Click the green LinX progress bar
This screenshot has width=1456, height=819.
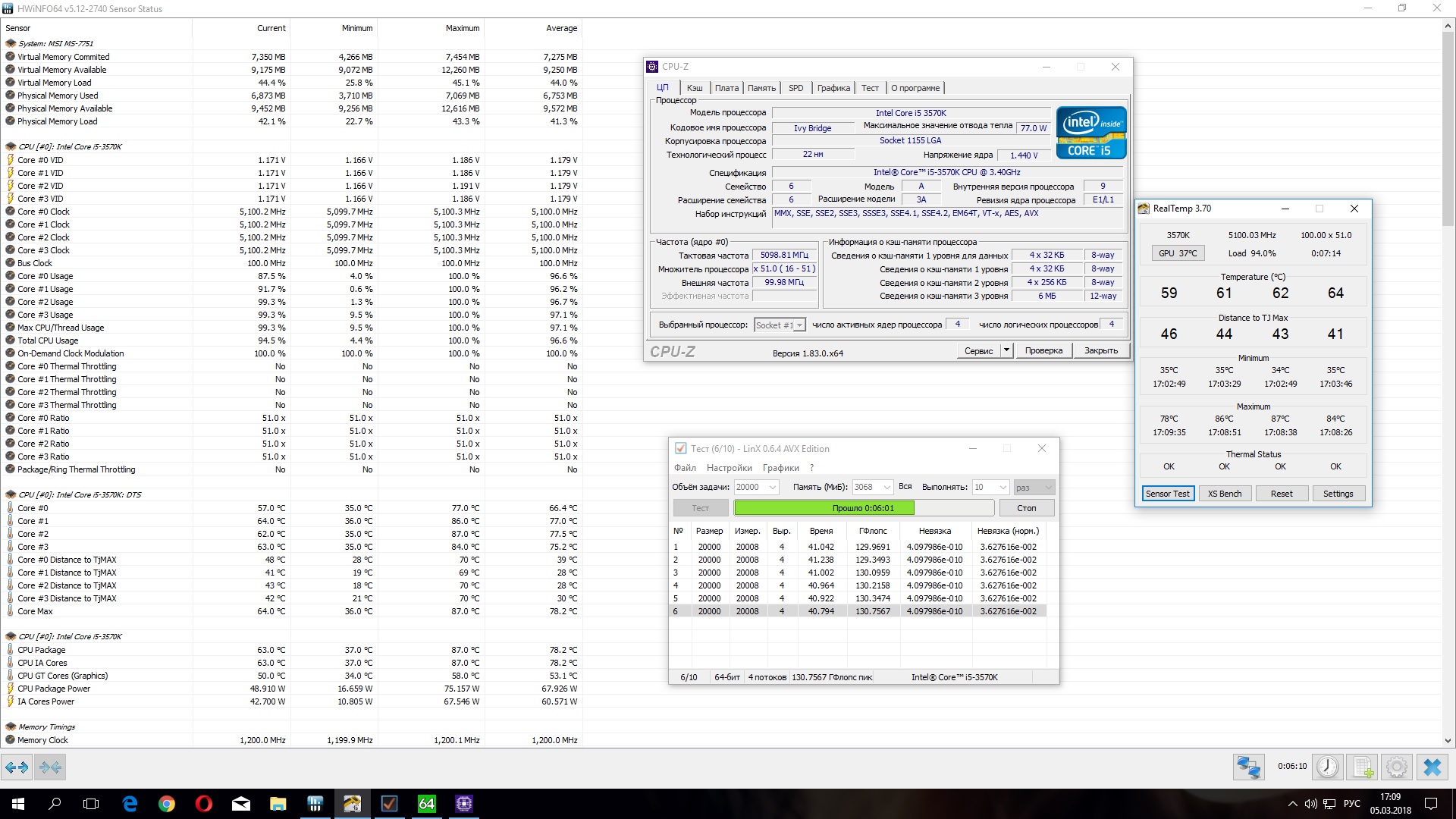coord(824,508)
